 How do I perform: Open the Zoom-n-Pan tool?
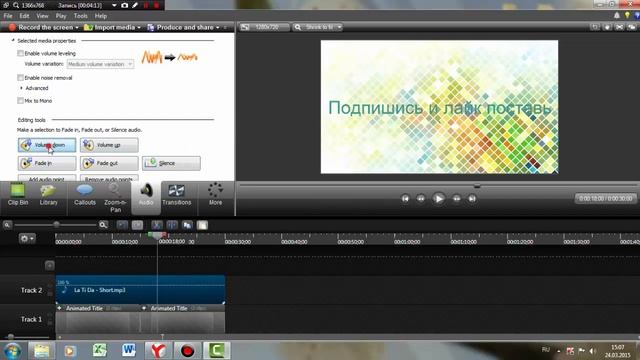coord(115,198)
